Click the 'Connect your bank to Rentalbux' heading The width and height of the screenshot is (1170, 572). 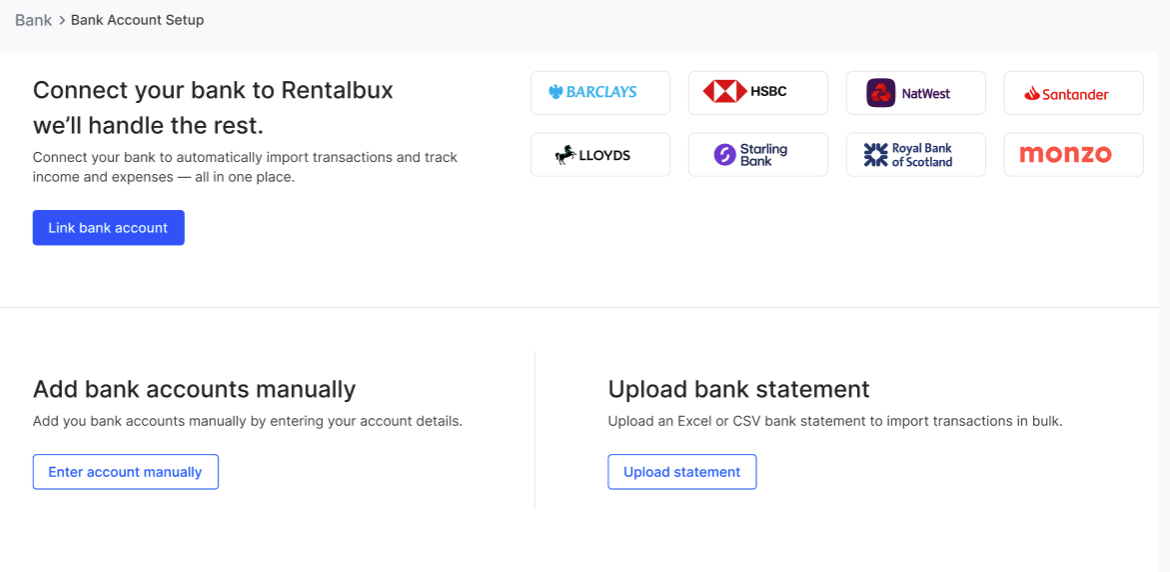pyautogui.click(x=213, y=90)
